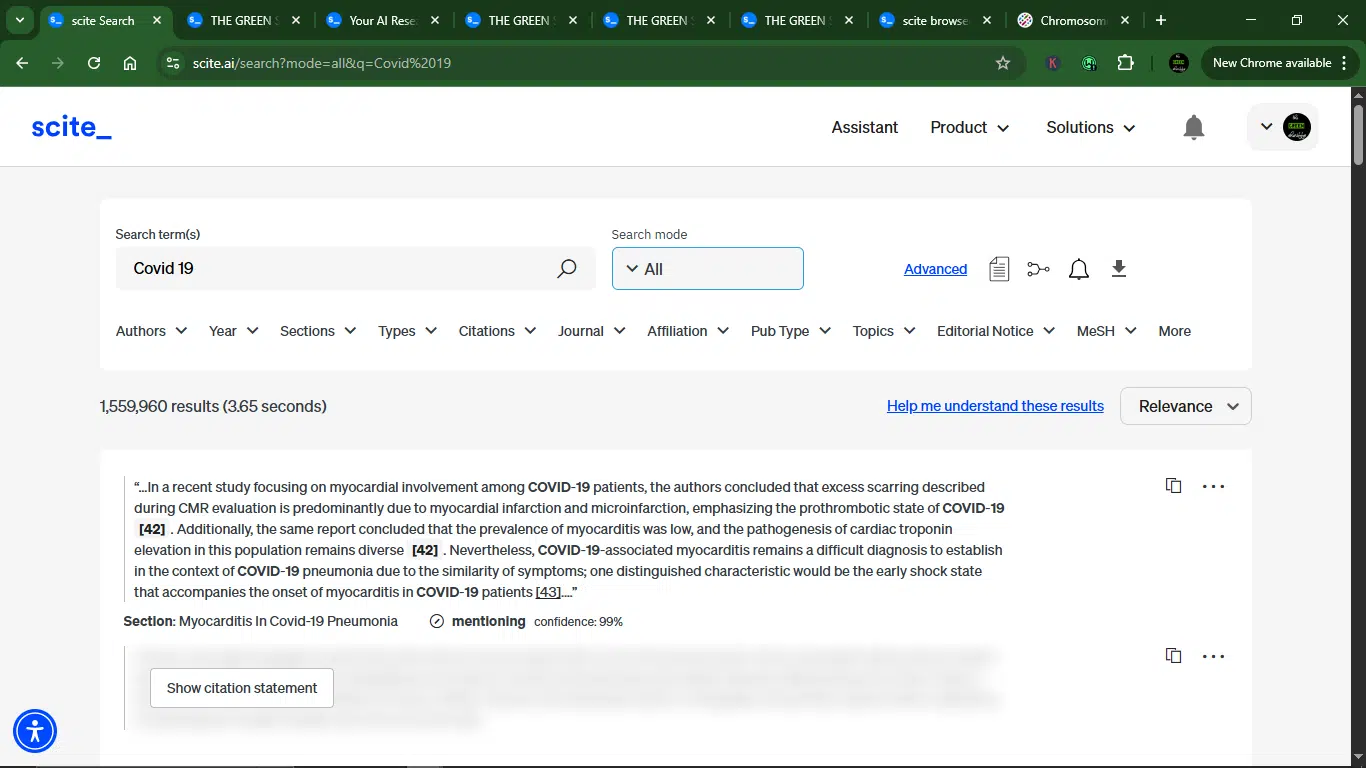Open the Assistant page

point(864,127)
